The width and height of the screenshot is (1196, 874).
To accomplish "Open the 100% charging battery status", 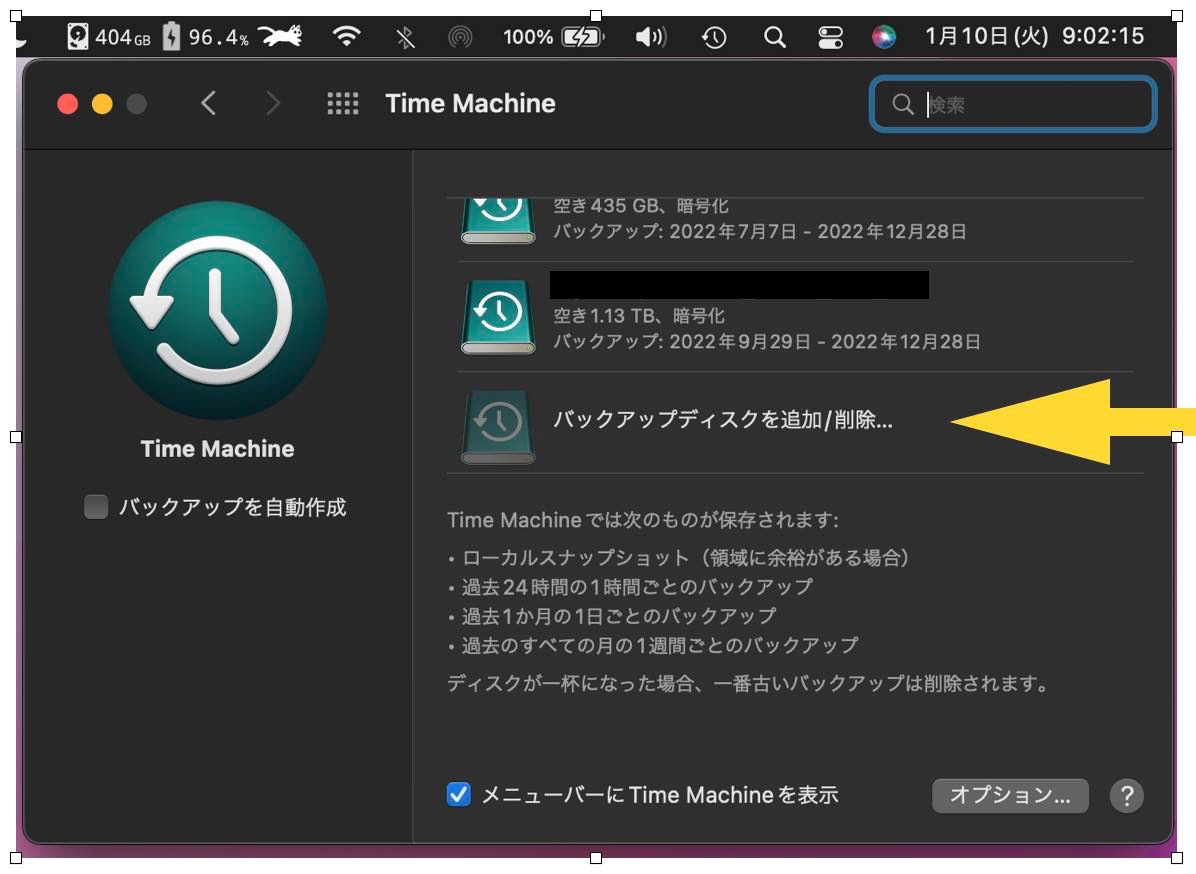I will (553, 37).
